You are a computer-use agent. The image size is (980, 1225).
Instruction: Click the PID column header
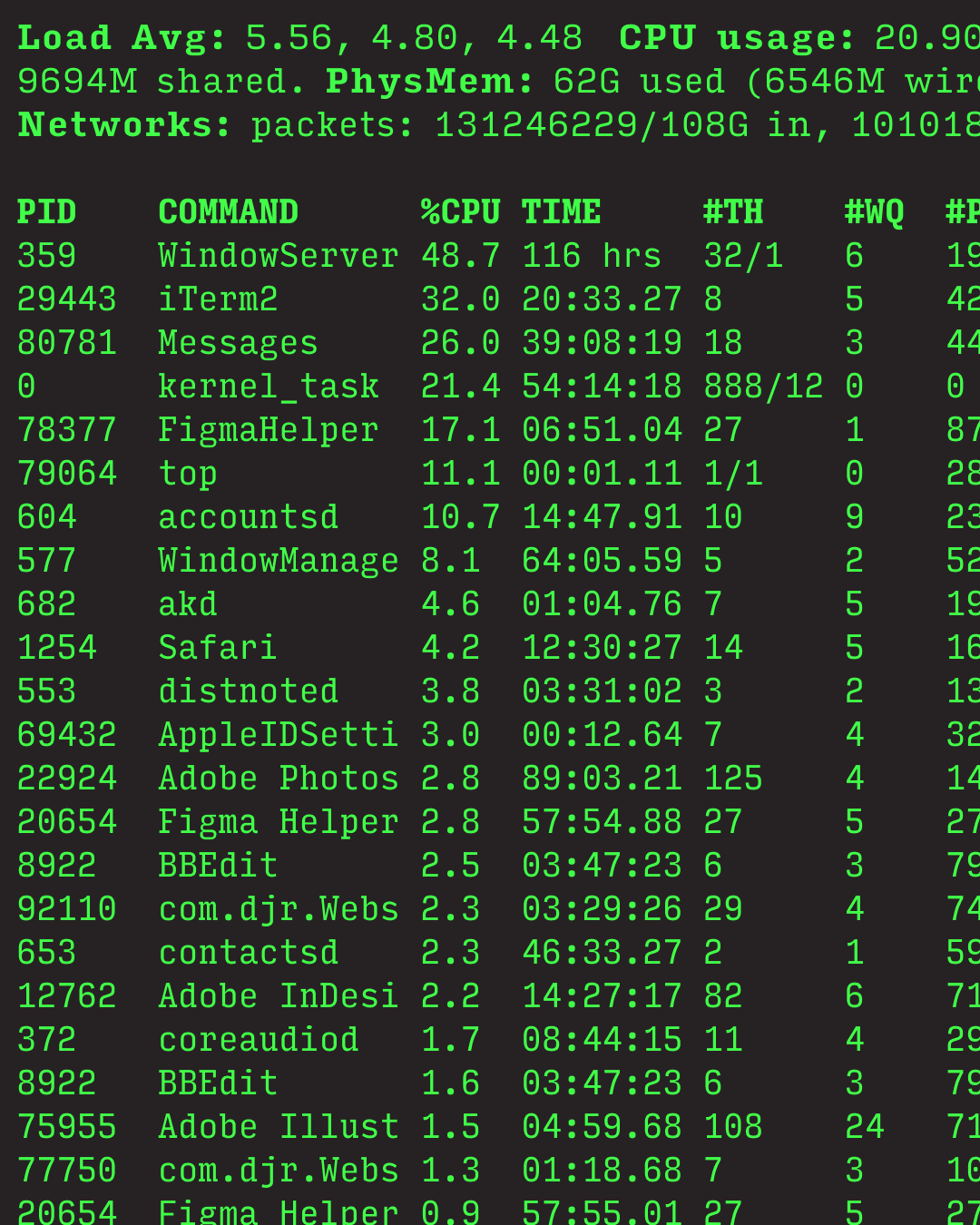click(x=47, y=212)
